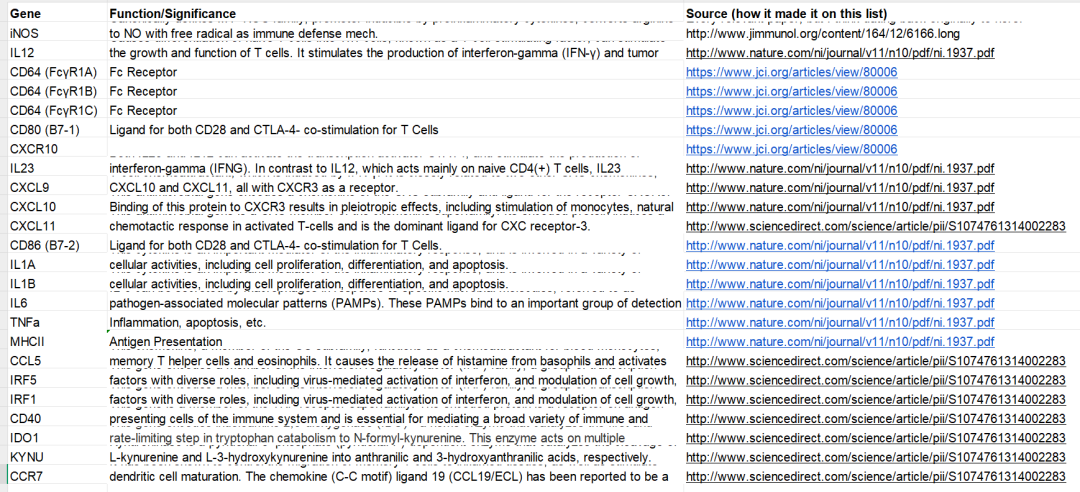Select the Function/Significance header cell
Image resolution: width=1080 pixels, height=492 pixels.
pos(173,13)
